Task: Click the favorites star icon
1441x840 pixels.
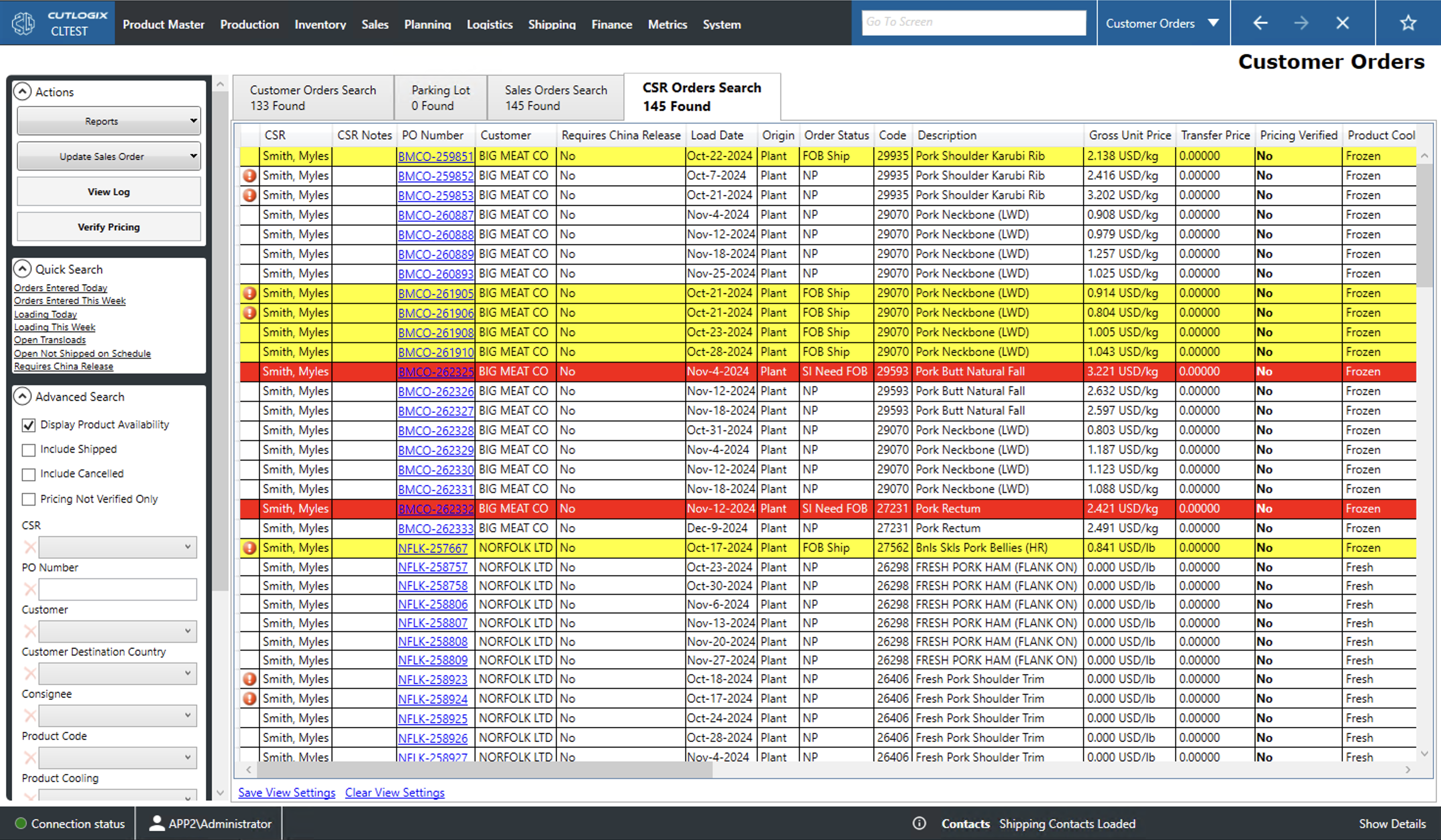Action: (1407, 23)
